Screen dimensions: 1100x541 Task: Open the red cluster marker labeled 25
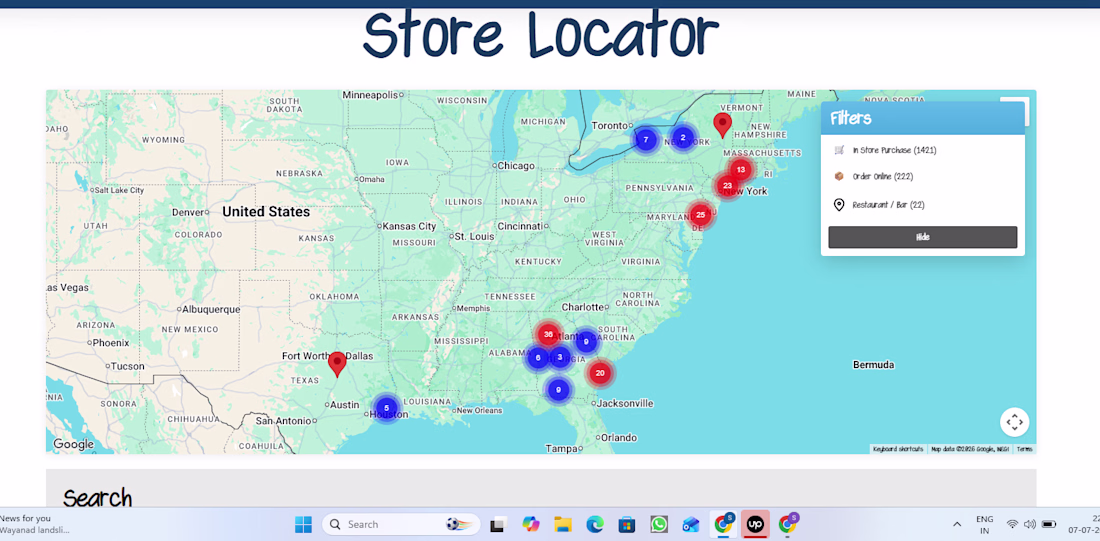(x=700, y=215)
